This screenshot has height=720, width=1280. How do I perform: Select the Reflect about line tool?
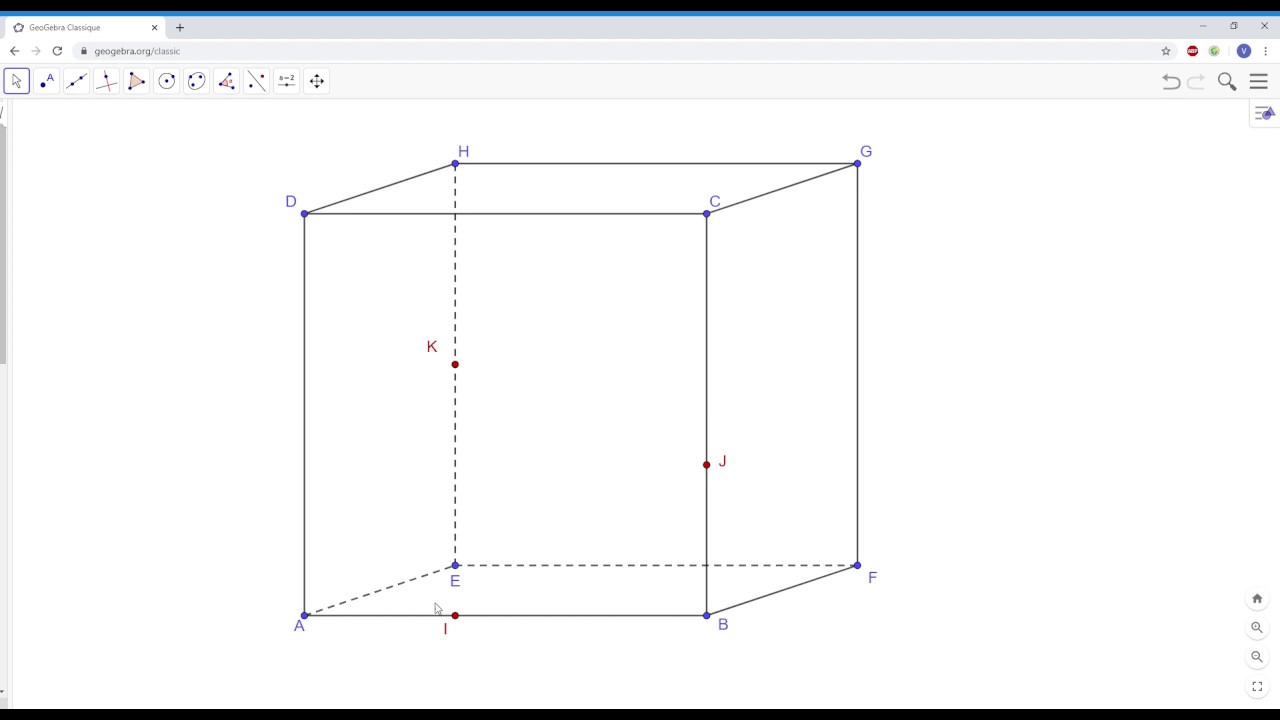[x=257, y=81]
